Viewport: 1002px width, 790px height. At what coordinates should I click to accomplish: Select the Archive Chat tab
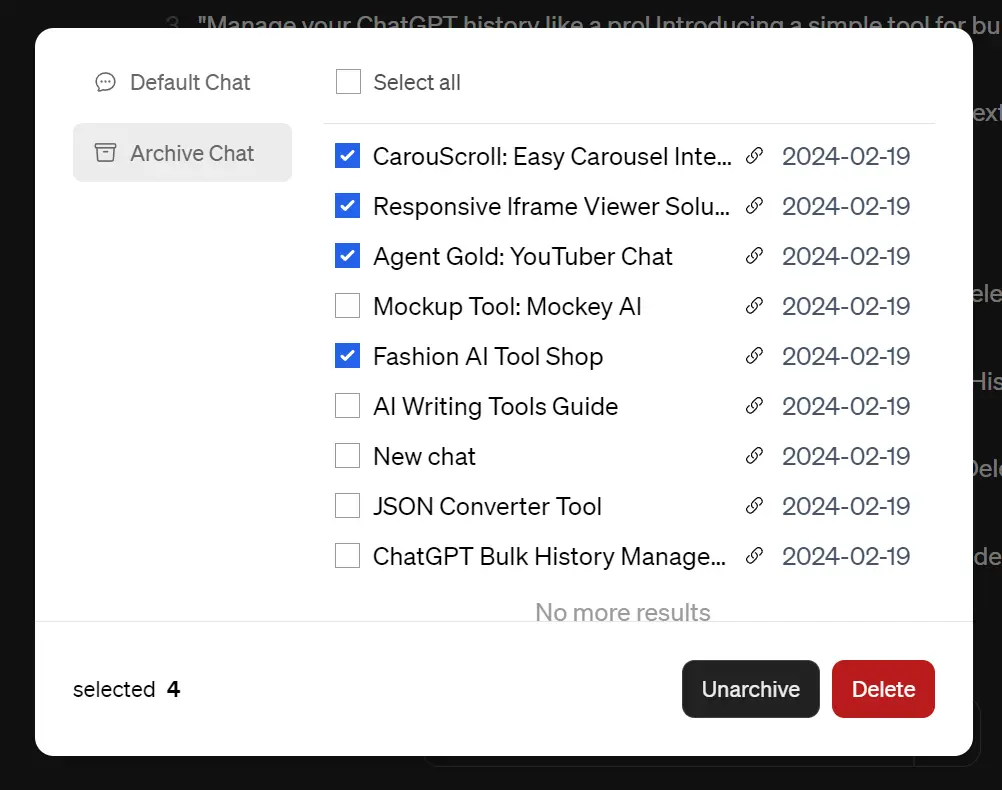182,152
